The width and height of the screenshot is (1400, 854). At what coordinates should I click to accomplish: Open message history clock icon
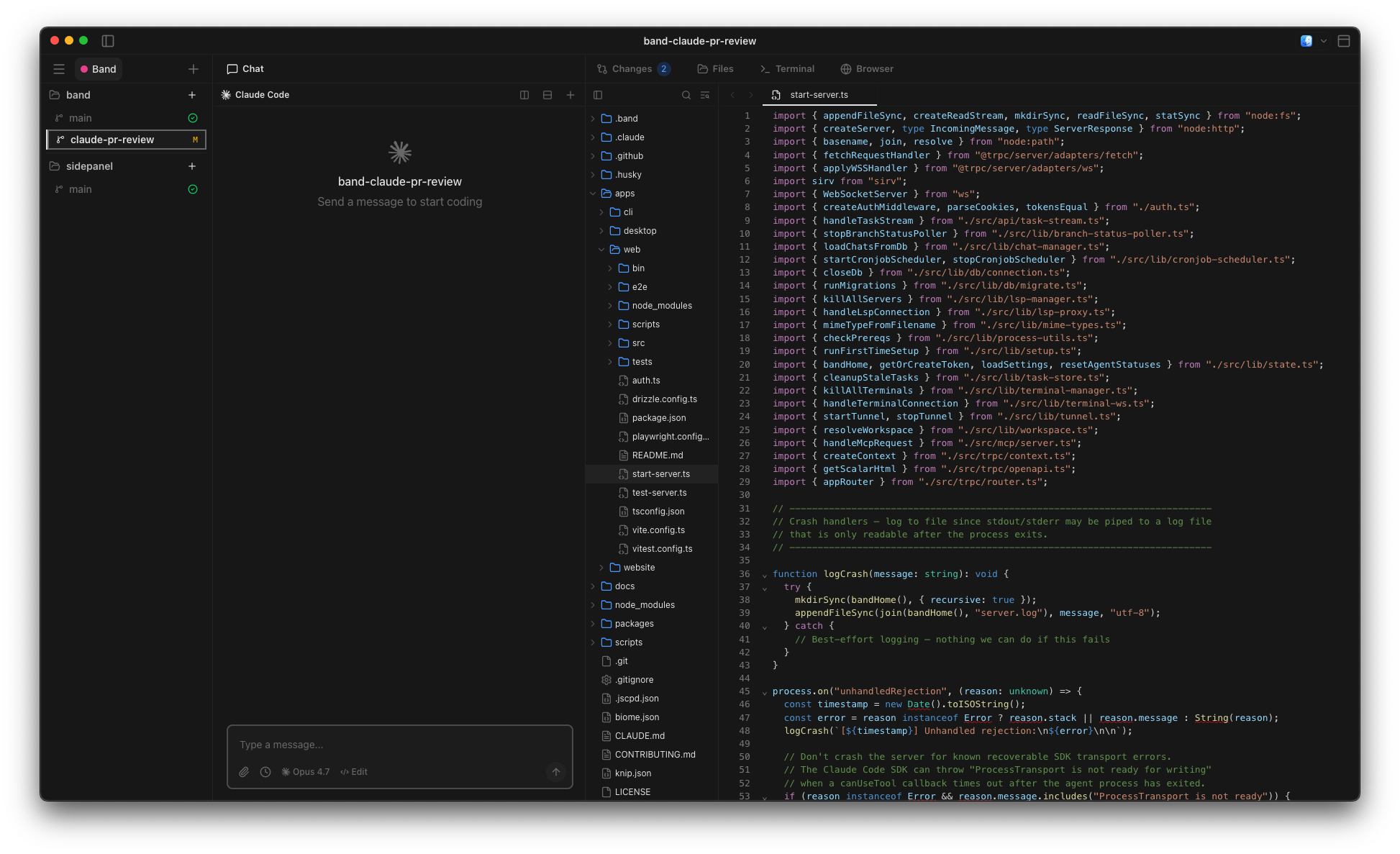(265, 772)
